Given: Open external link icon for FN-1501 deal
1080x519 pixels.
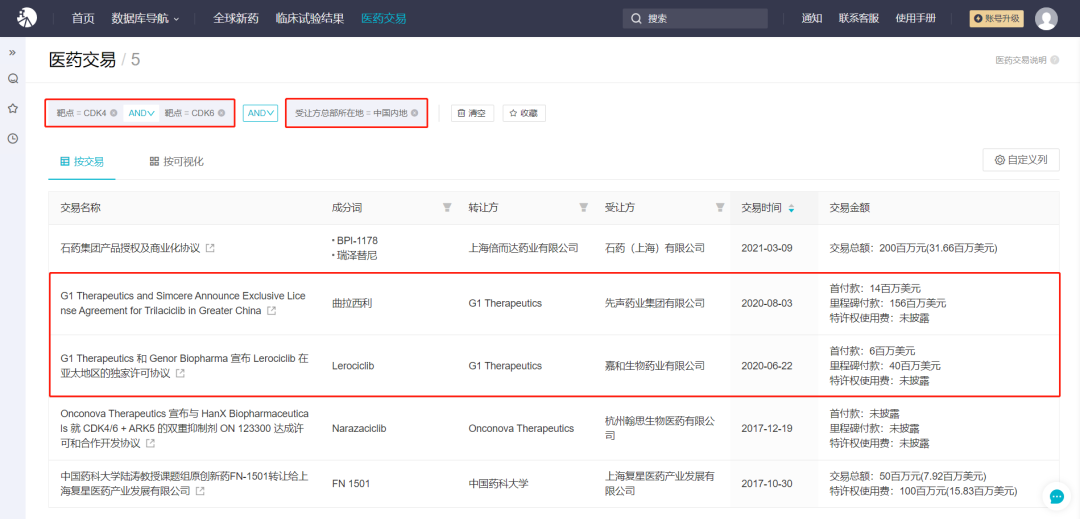Looking at the screenshot, I should pyautogui.click(x=200, y=491).
